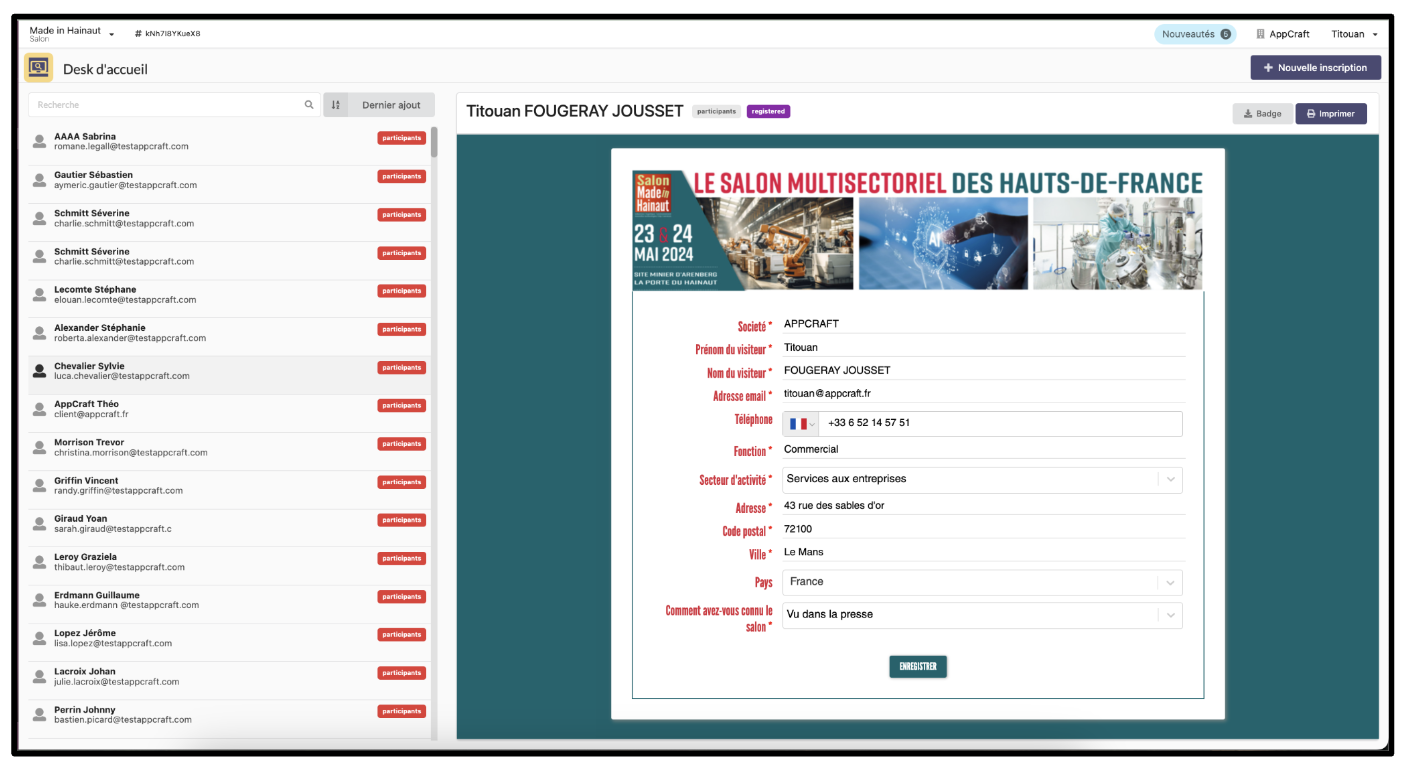Click the French flag country selector
This screenshot has height=770, width=1414.
(x=800, y=424)
